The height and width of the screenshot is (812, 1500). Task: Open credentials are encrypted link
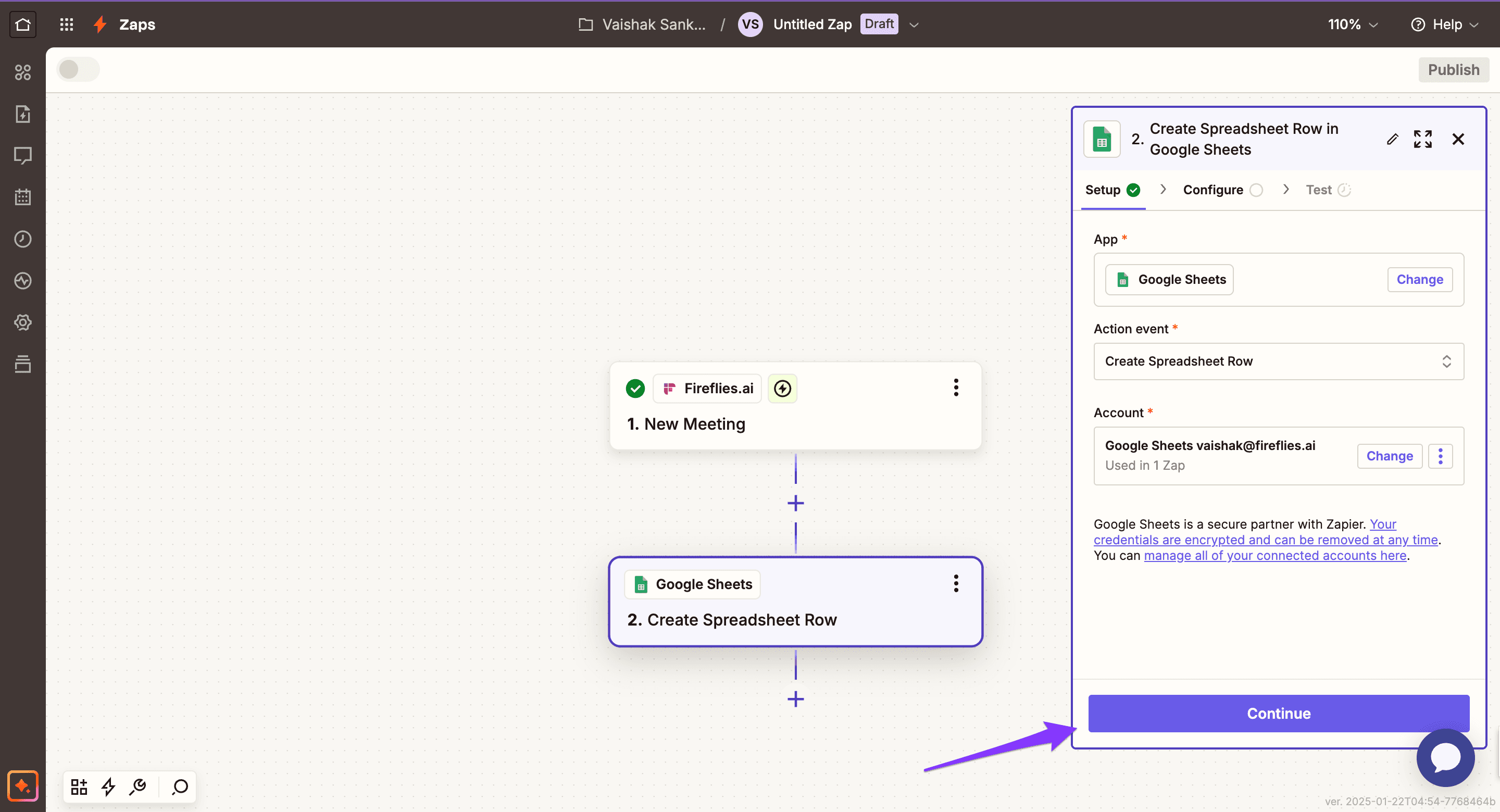tap(1265, 540)
